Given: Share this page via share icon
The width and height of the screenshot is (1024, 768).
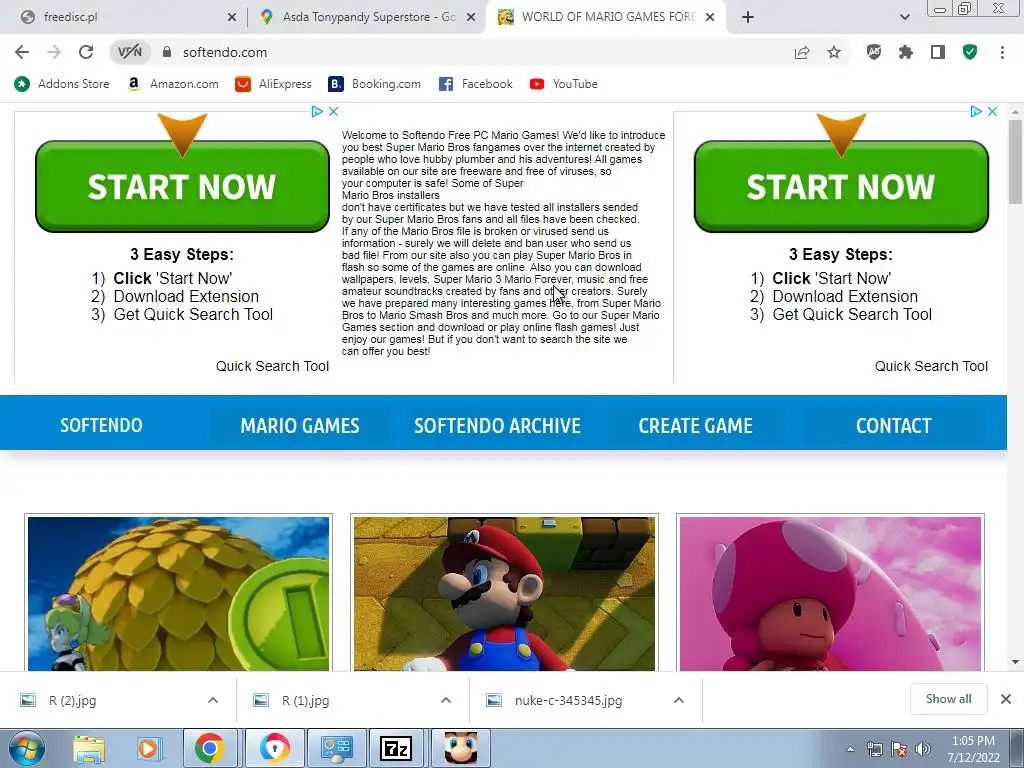Looking at the screenshot, I should [802, 52].
